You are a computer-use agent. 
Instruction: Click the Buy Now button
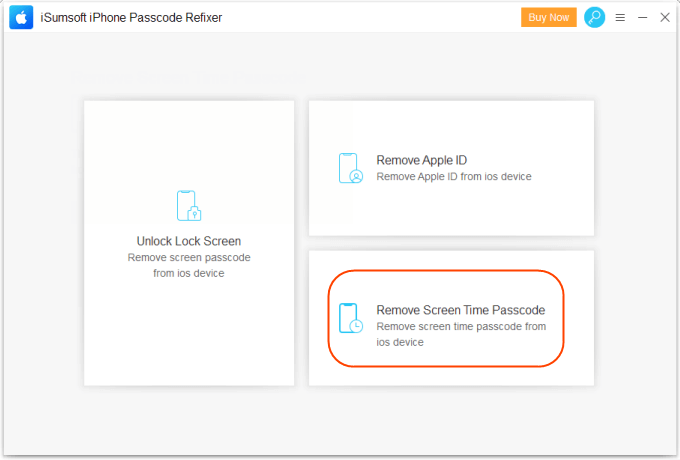tap(549, 17)
